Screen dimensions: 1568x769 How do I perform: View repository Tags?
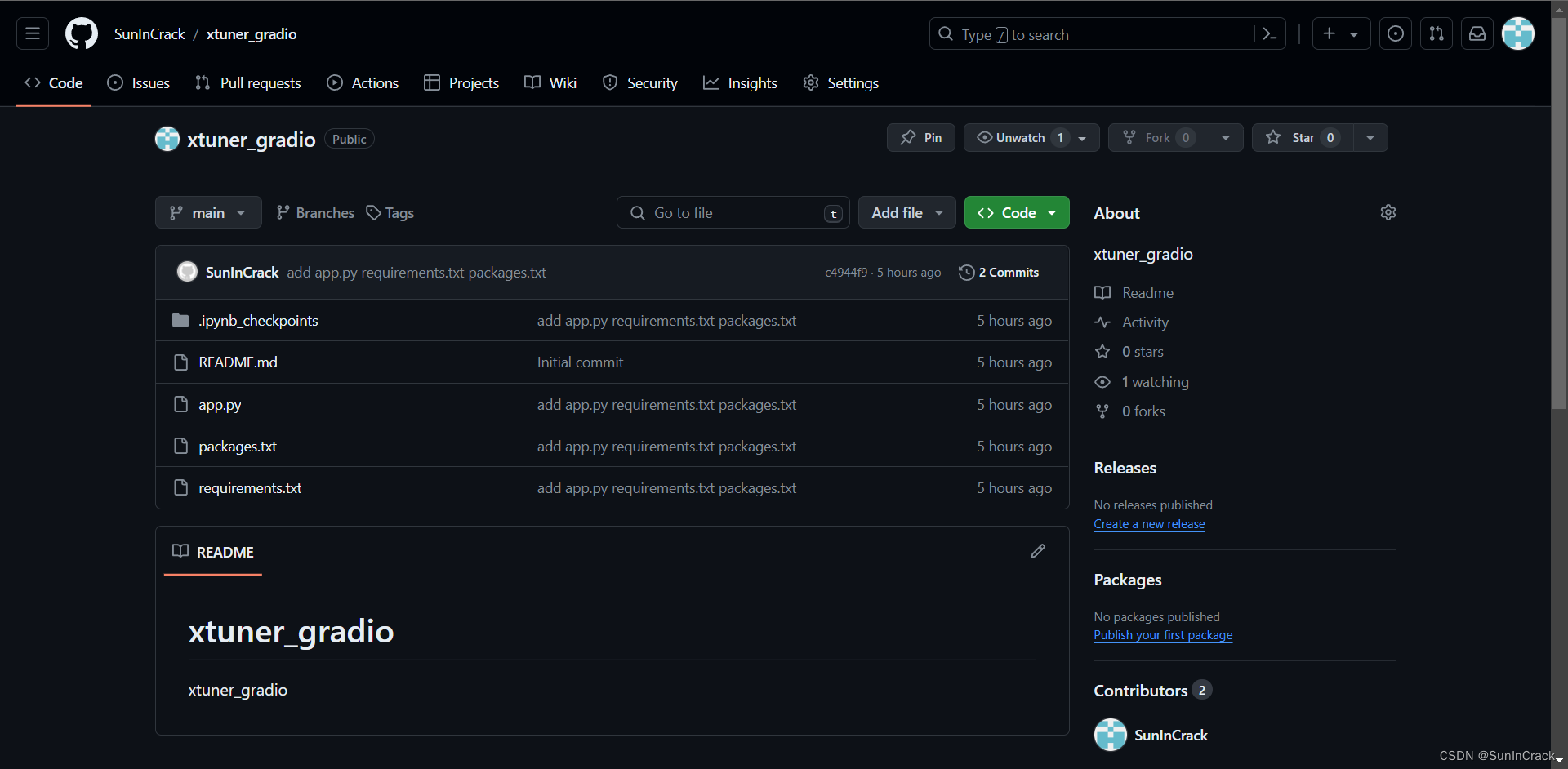pyautogui.click(x=390, y=212)
